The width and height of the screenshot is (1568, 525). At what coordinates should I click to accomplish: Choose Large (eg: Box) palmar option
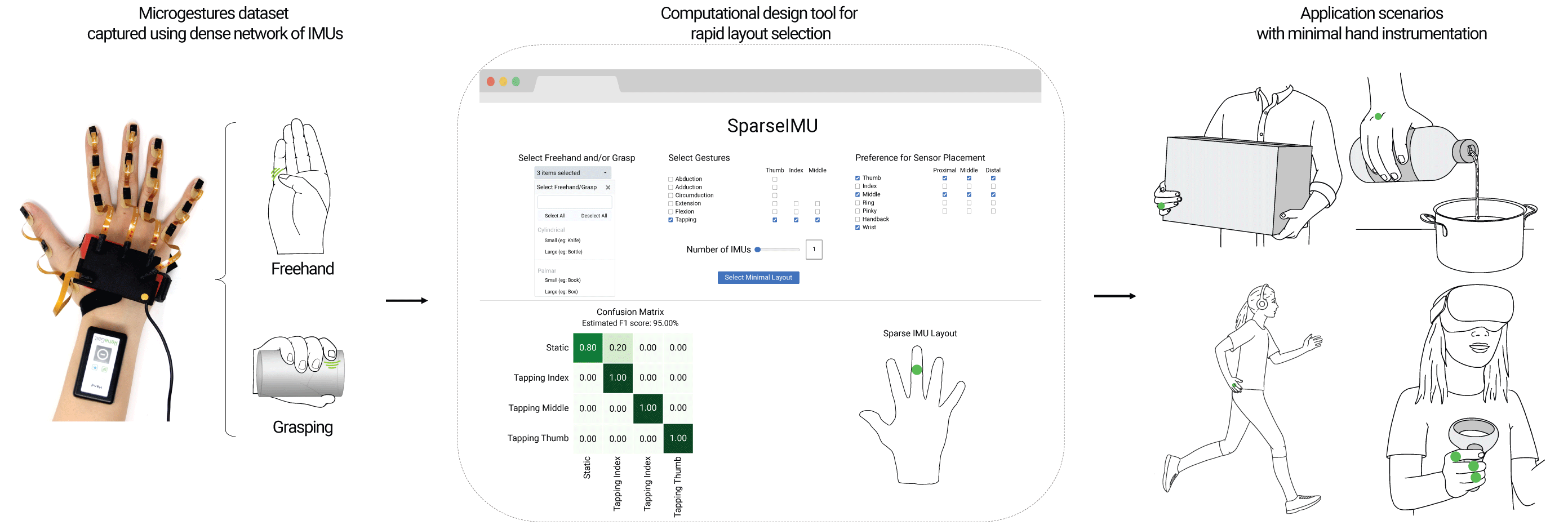(x=561, y=292)
